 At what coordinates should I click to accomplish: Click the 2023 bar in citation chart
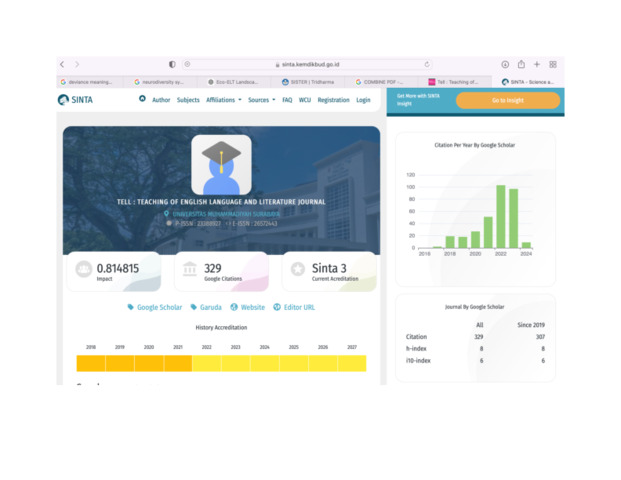[x=513, y=219]
